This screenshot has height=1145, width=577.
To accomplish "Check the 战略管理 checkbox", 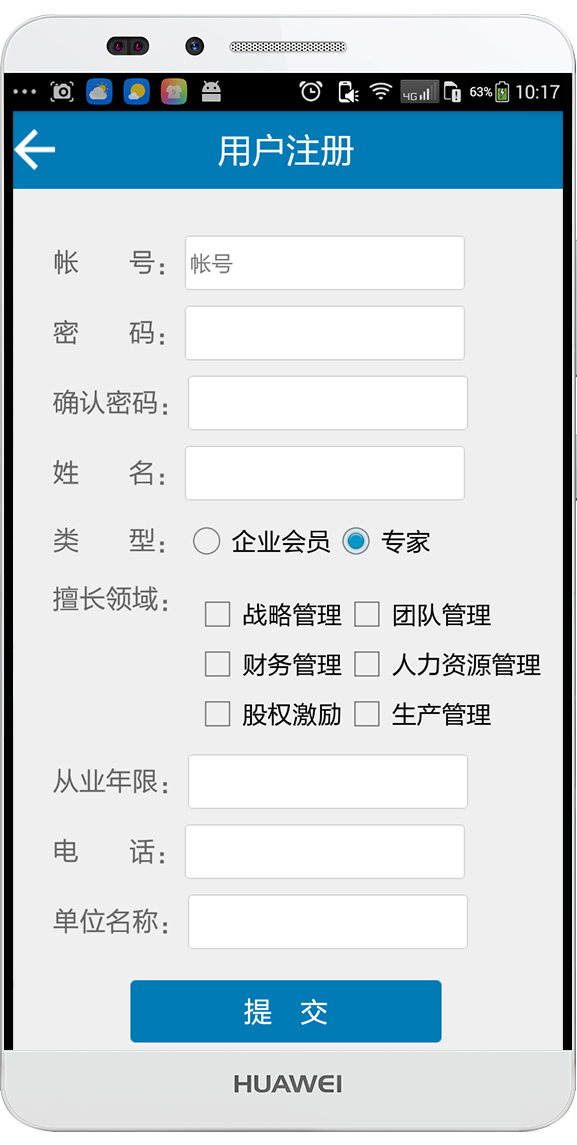I will pos(218,615).
